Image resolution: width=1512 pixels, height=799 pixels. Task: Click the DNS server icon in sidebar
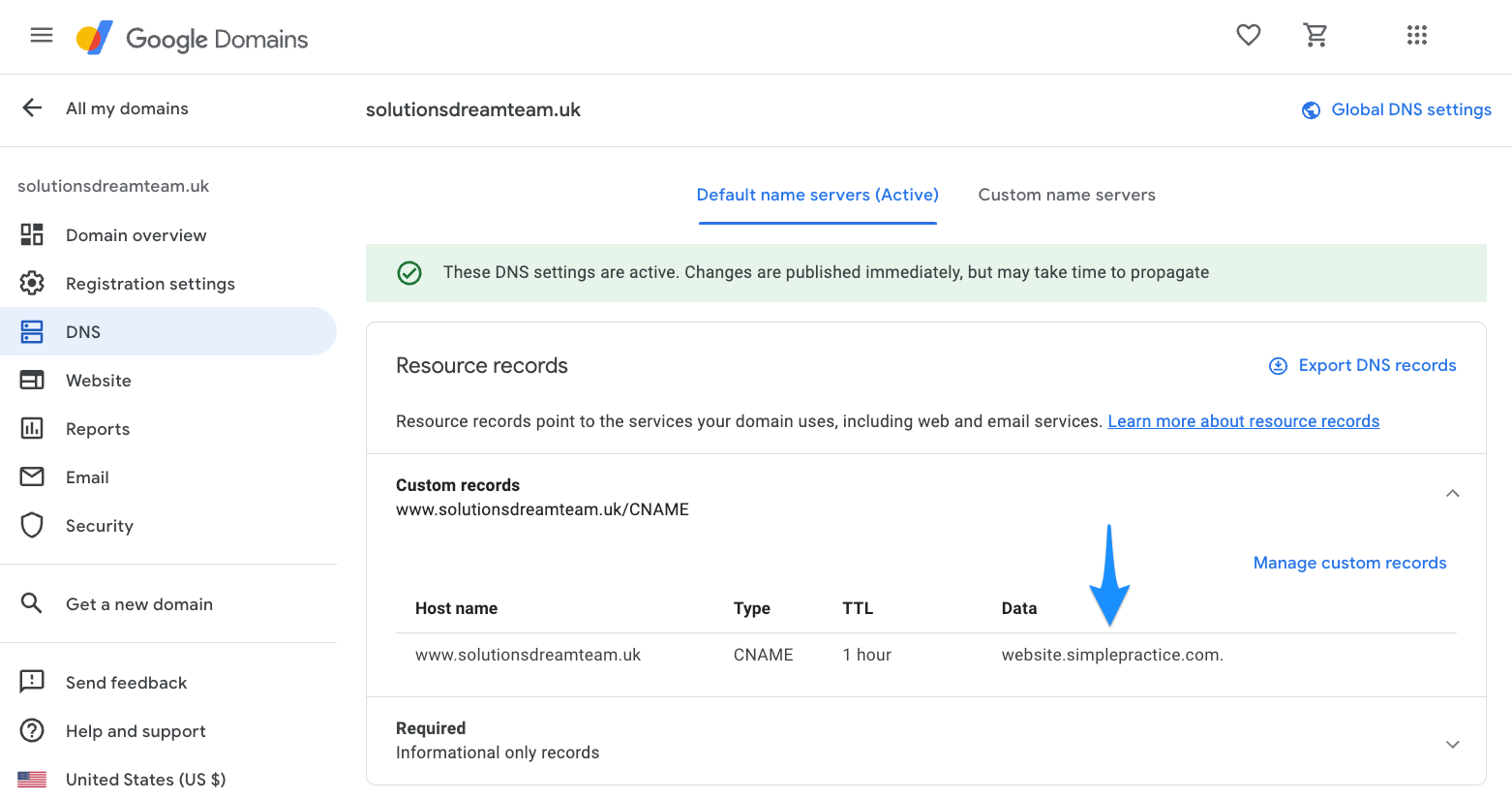pos(32,331)
